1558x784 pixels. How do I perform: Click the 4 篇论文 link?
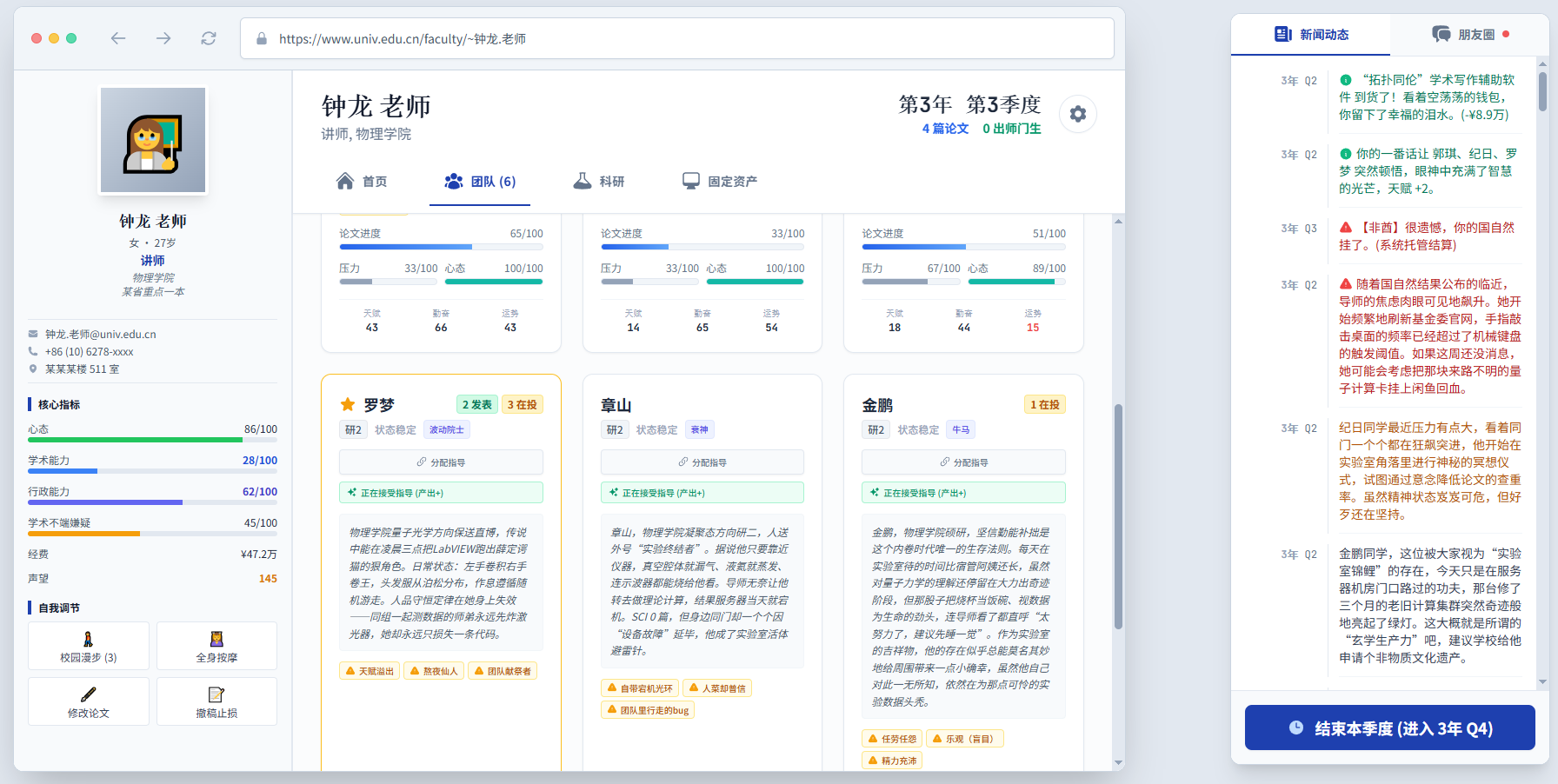click(x=945, y=129)
